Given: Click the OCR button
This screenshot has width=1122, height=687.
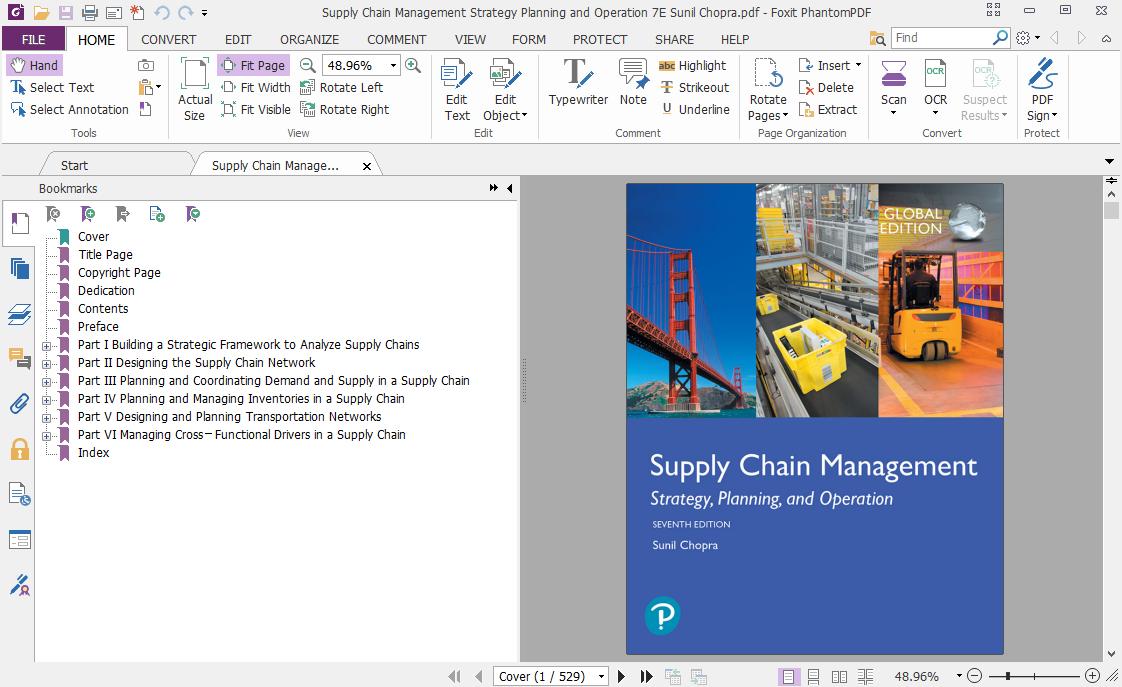Looking at the screenshot, I should (x=935, y=87).
